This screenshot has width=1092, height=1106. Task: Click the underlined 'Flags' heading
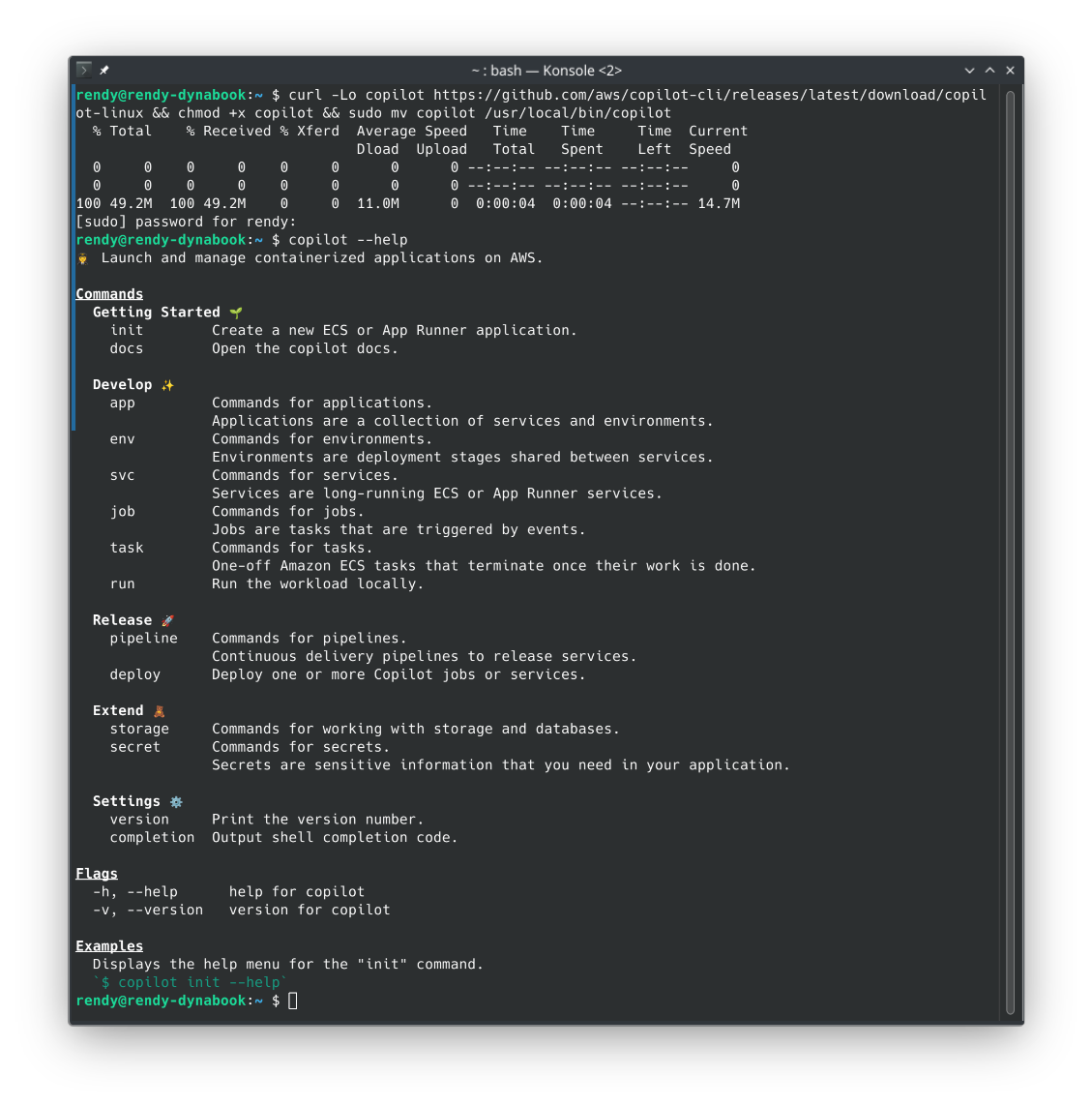coord(97,874)
